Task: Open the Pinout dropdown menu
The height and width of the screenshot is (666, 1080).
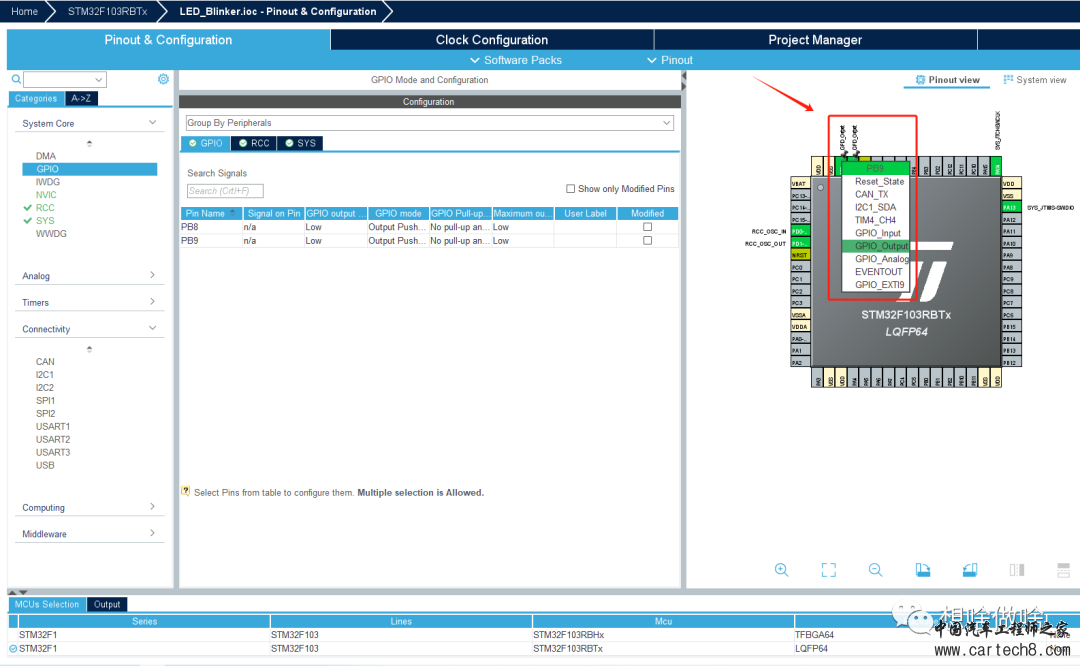Action: click(x=669, y=60)
